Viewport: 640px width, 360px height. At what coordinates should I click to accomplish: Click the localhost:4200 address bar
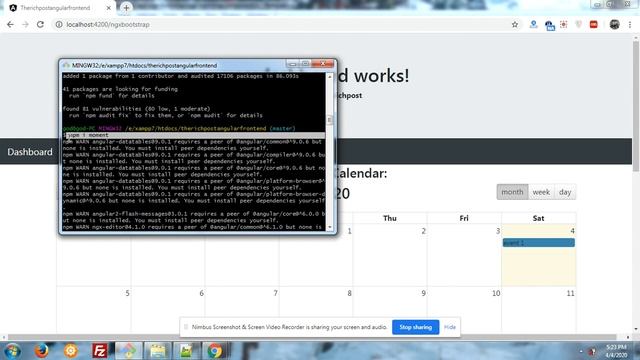pos(286,24)
